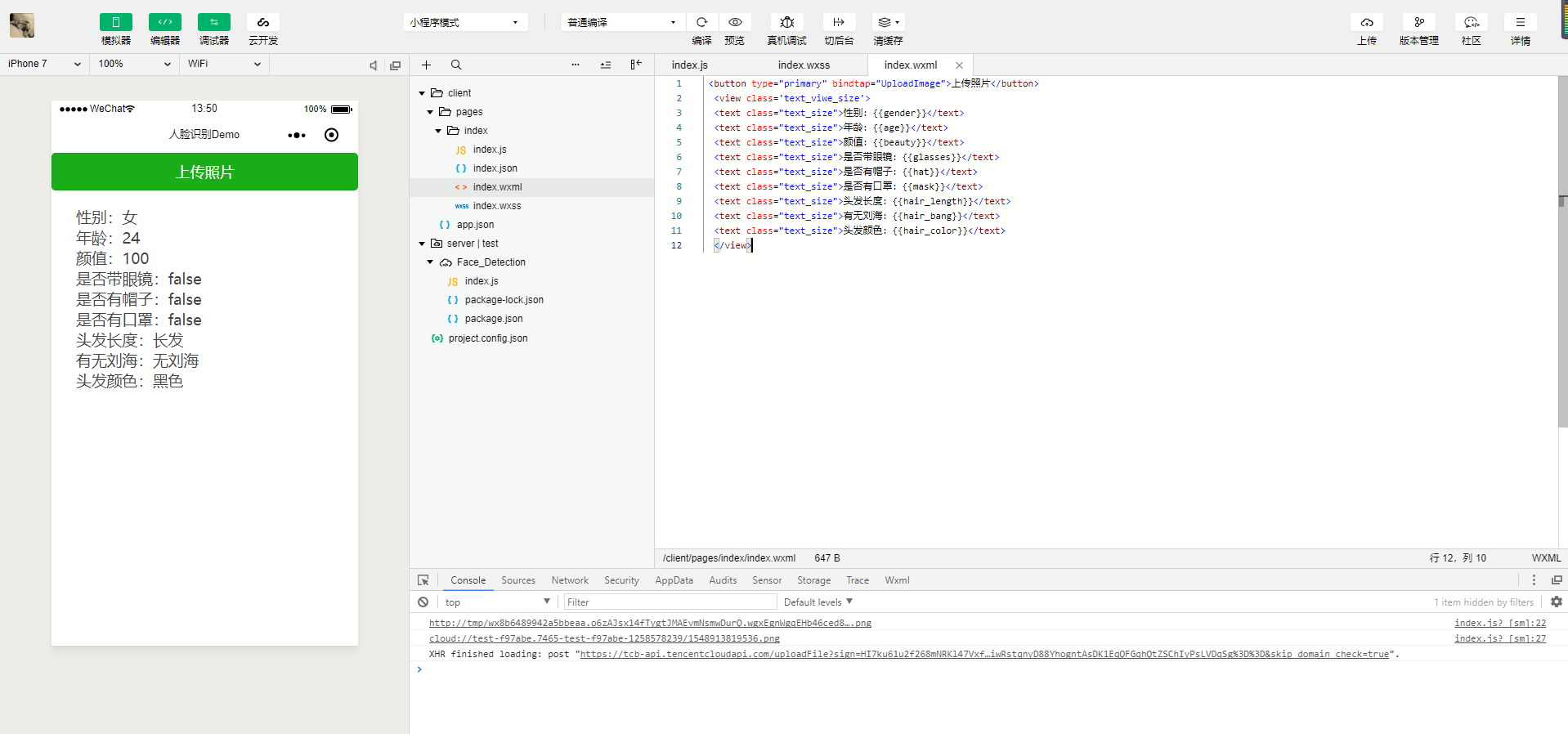Click the upload cloud icon
Screen dimensions: 1568x734
(1366, 22)
